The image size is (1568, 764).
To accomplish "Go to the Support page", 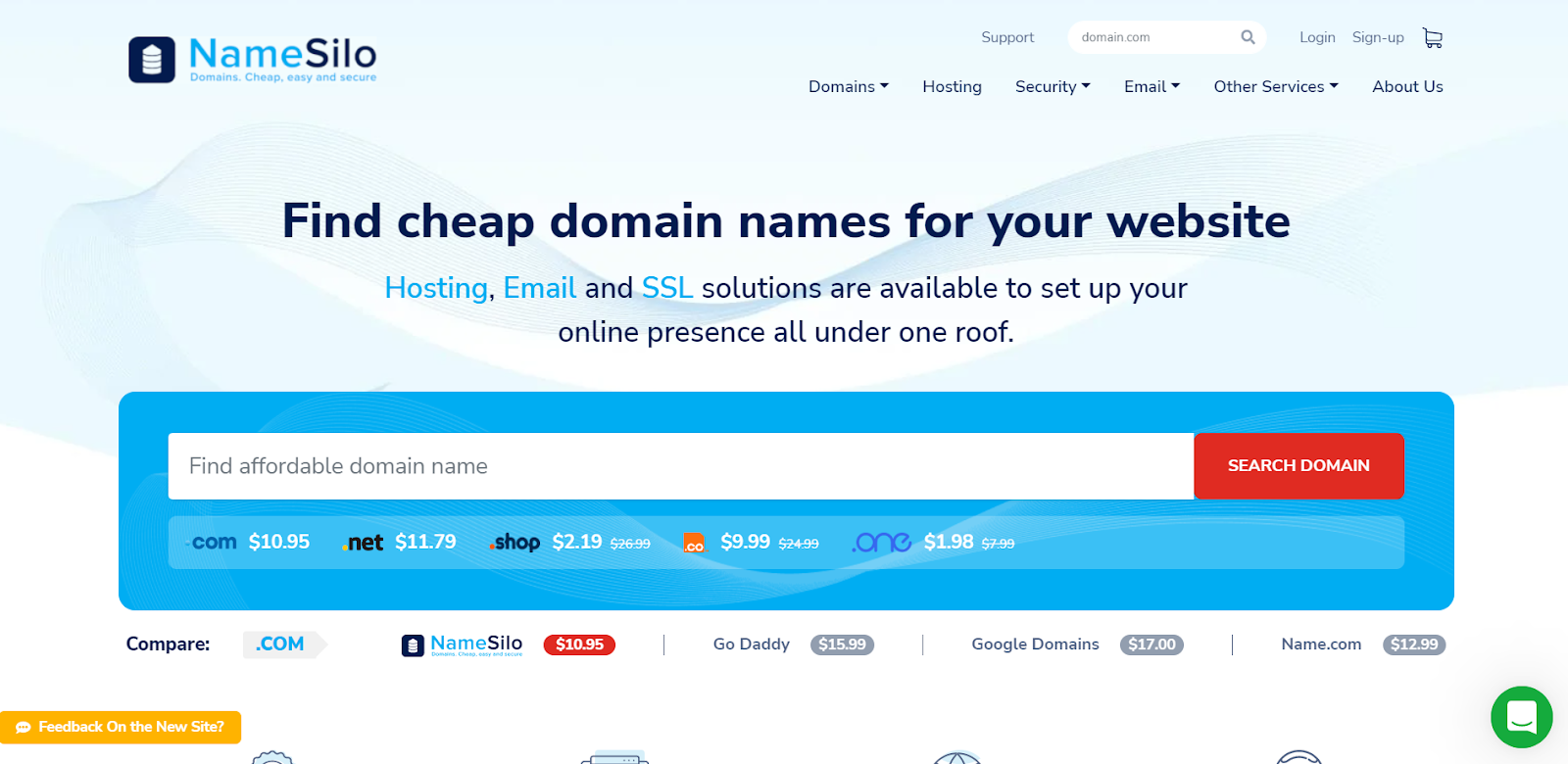I will tap(1007, 37).
